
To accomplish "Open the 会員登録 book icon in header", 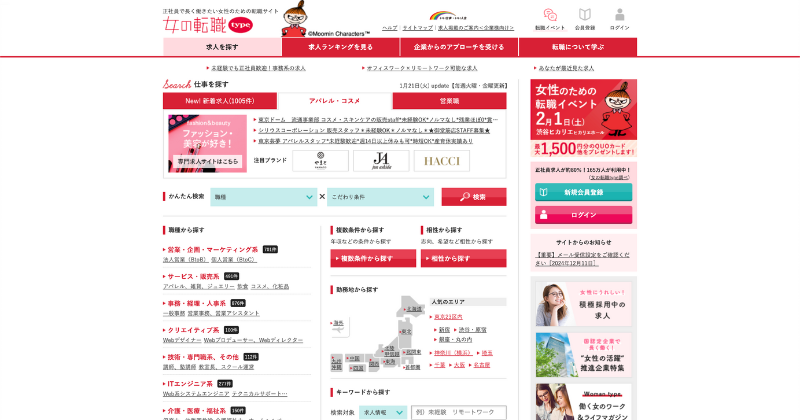I will tap(585, 15).
